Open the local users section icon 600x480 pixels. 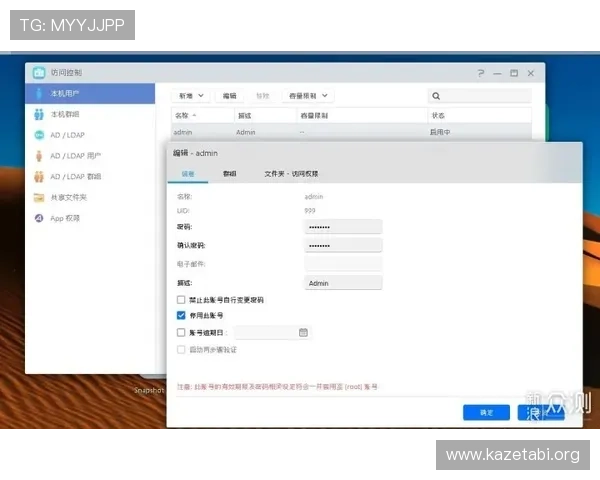(x=39, y=93)
